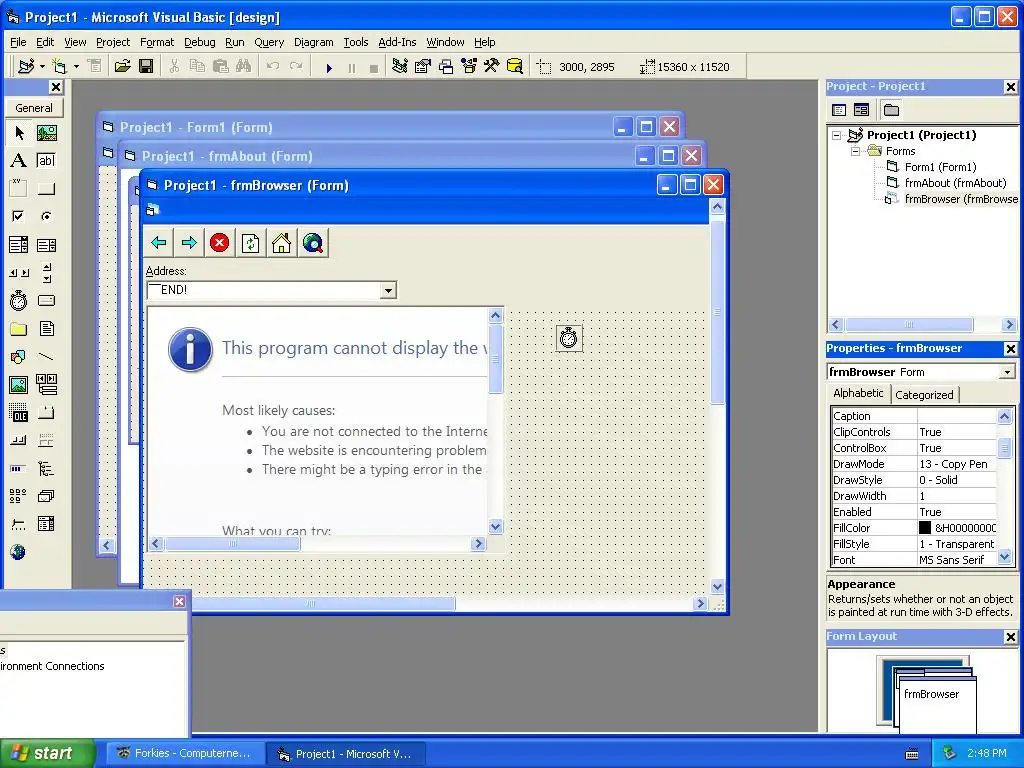Screen dimensions: 1024x768
Task: Open Project Explorer from the toolbar
Action: pos(400,67)
